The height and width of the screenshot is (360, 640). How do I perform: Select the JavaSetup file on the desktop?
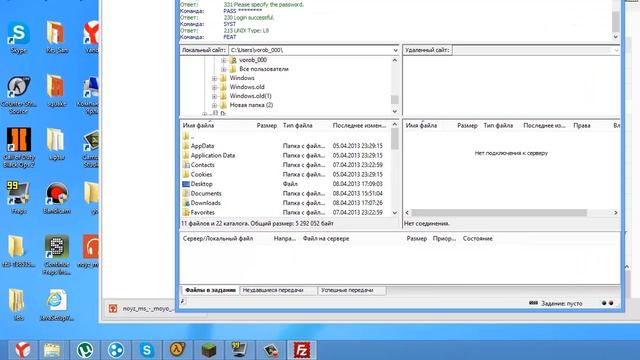pyautogui.click(x=57, y=305)
